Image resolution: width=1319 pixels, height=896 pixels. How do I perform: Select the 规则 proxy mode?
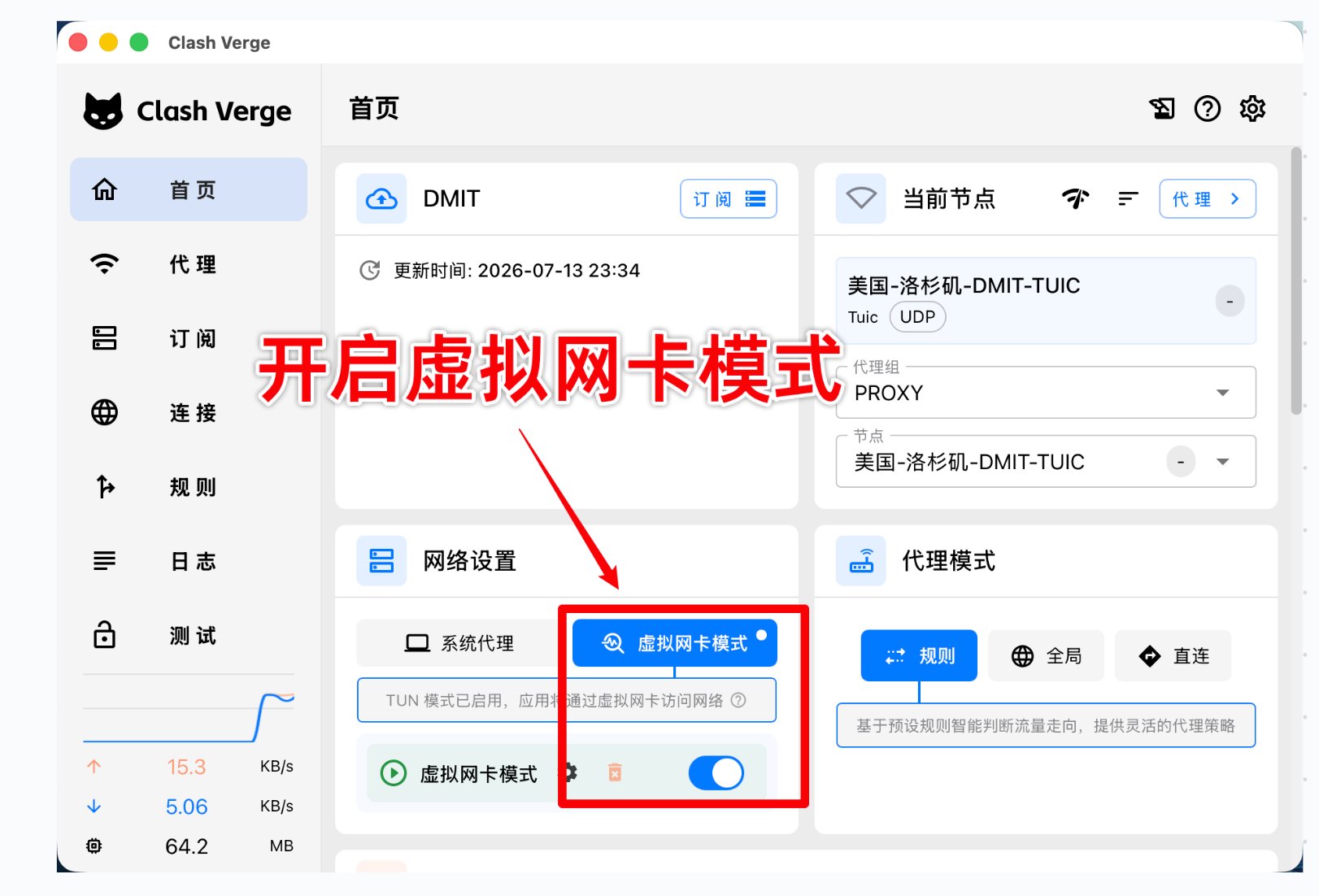(x=919, y=655)
